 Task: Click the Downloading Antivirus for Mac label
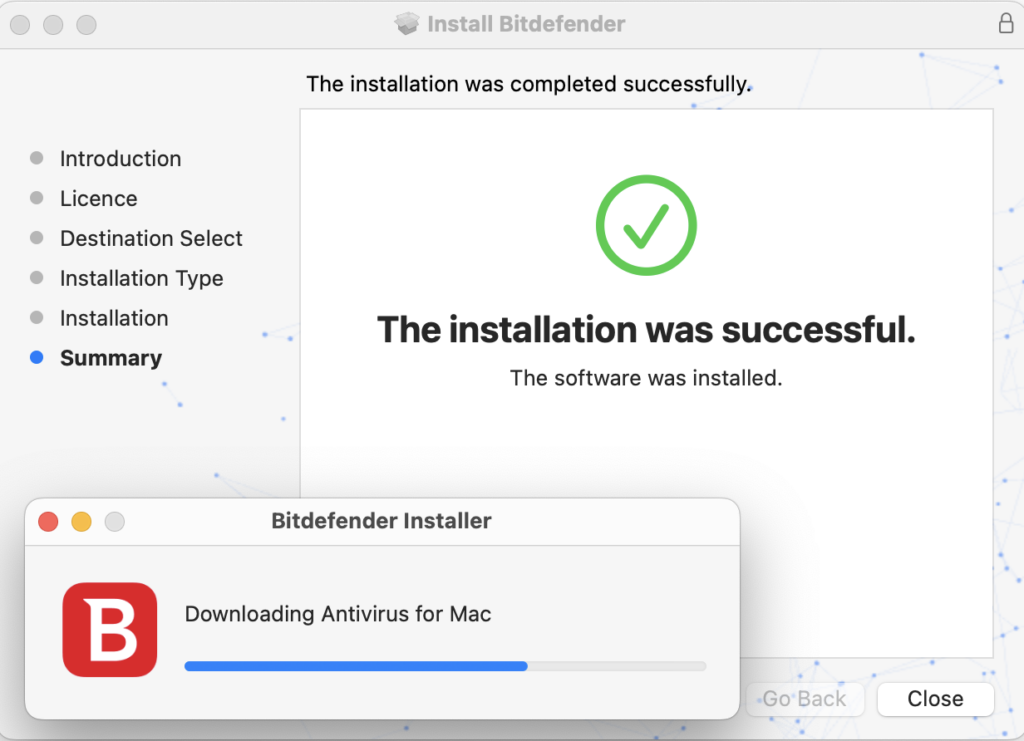click(338, 614)
